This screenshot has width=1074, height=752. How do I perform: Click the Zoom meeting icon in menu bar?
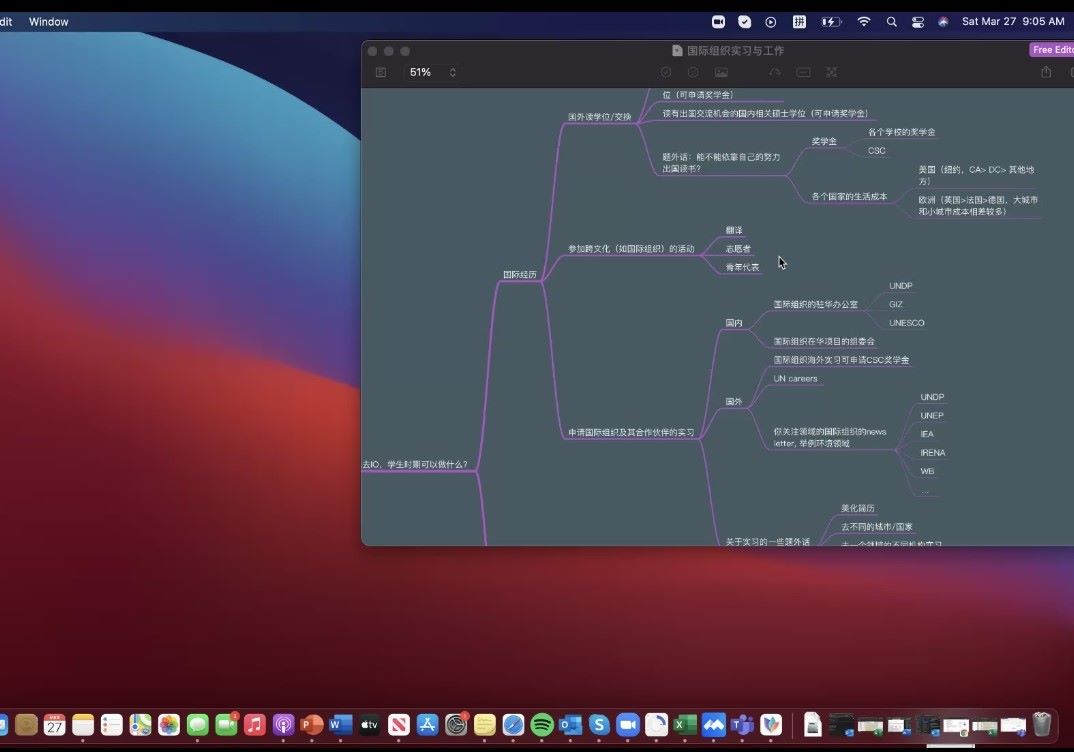(718, 21)
